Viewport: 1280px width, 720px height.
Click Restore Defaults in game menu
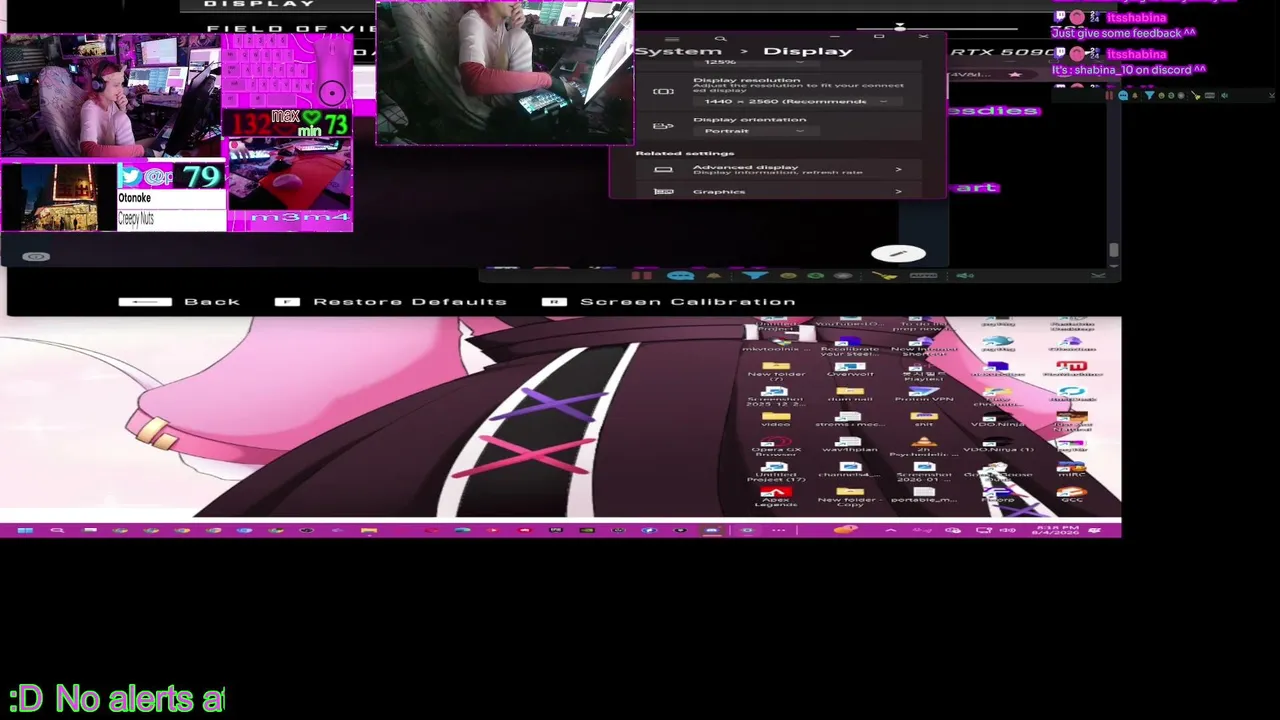point(391,302)
